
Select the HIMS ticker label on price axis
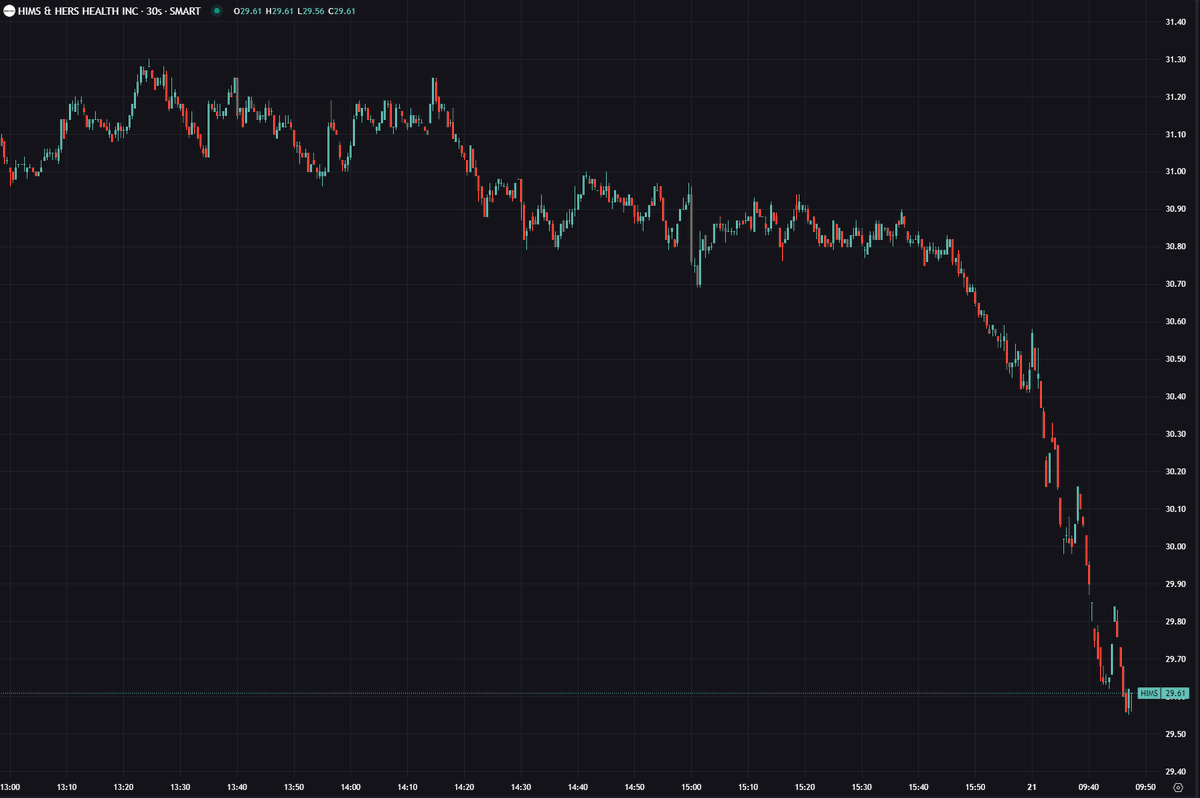point(1148,693)
